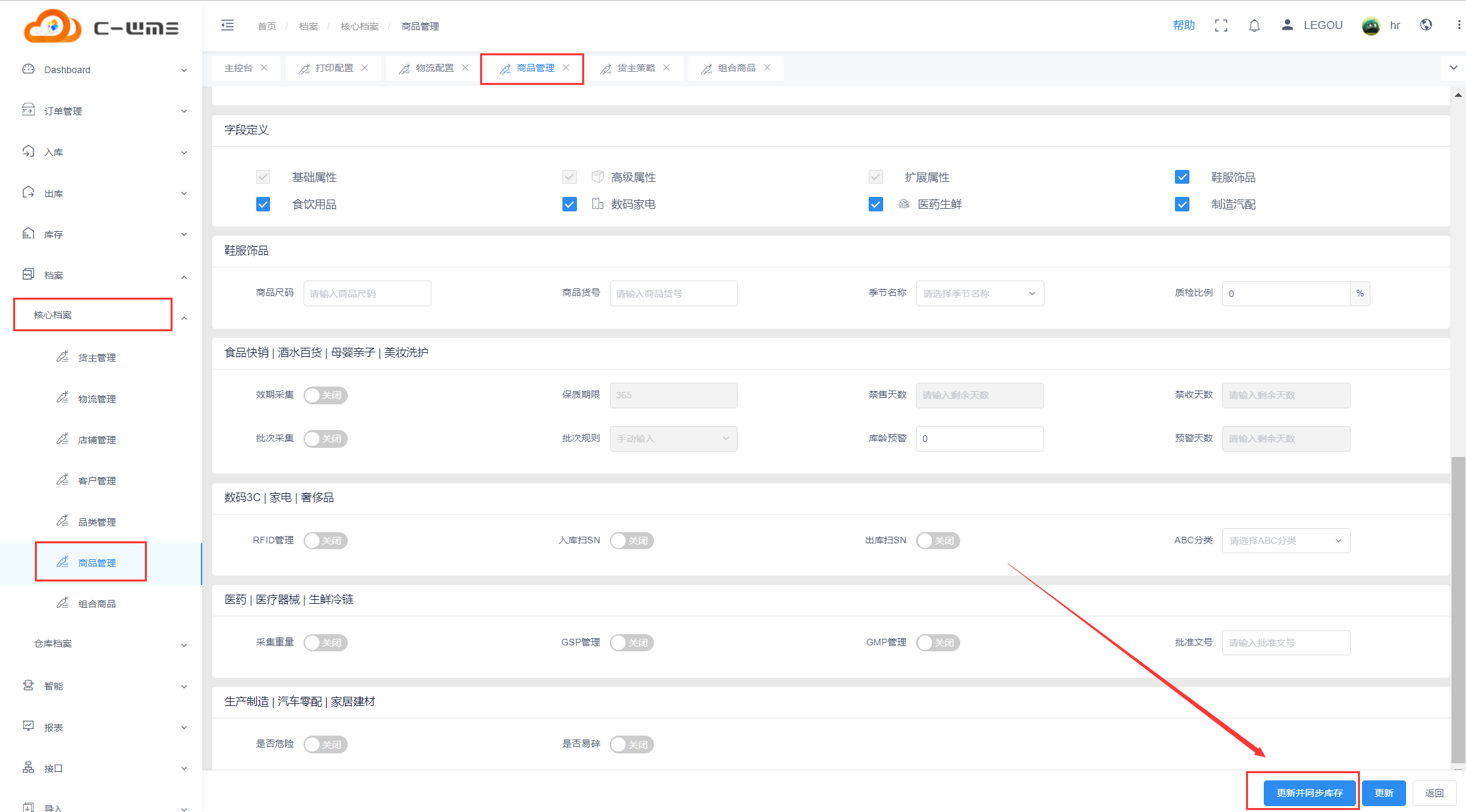Click the 商品尺码 input field
Viewport: 1466px width, 812px height.
tap(367, 294)
